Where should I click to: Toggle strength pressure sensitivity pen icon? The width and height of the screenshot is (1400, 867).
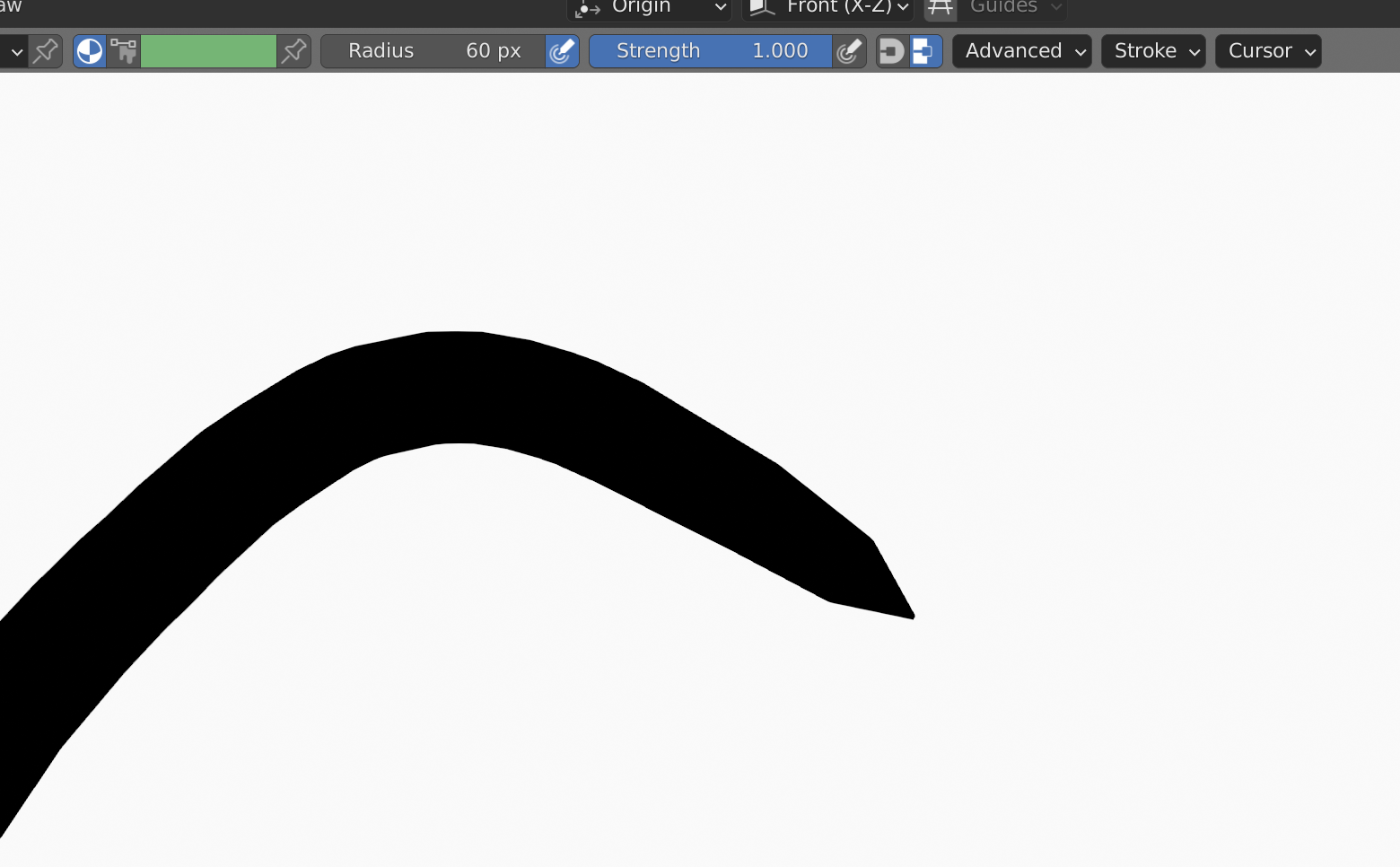point(849,51)
